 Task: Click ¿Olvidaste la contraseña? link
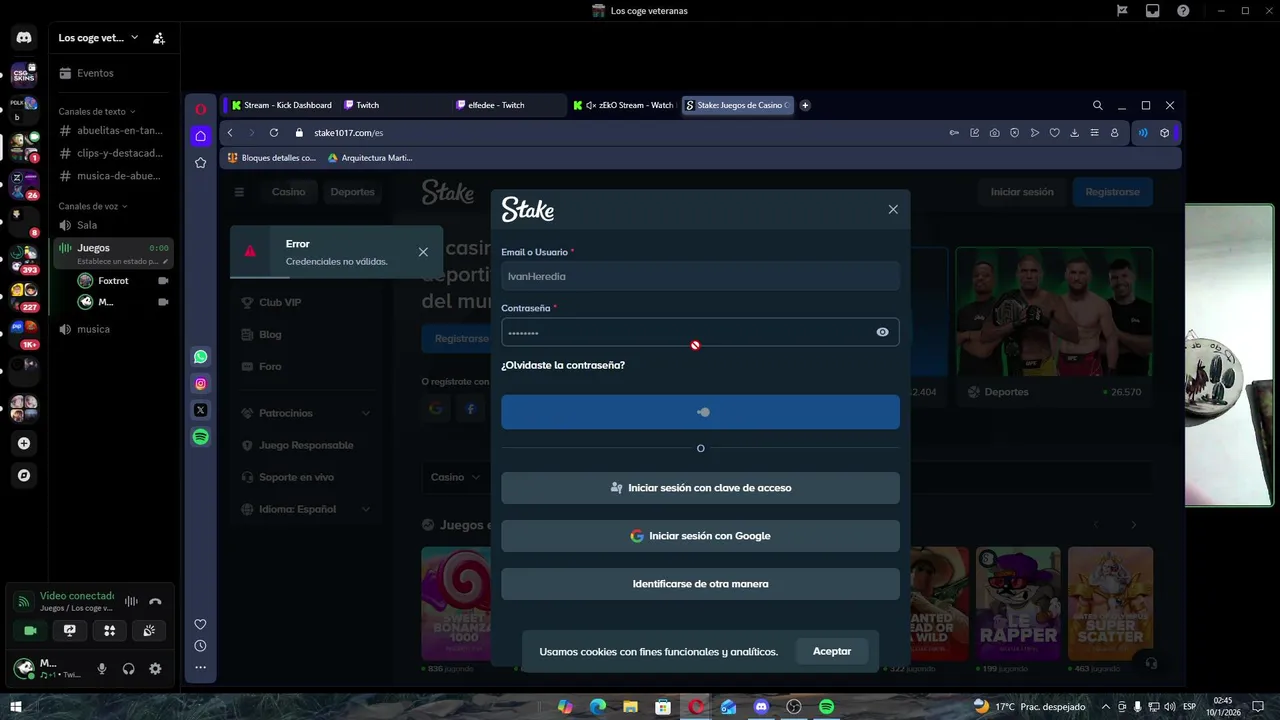tap(563, 365)
